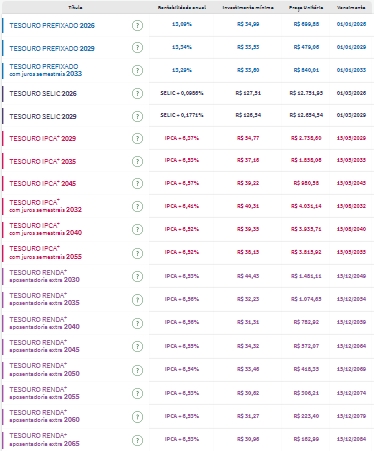The width and height of the screenshot is (374, 451).
Task: Open help icon for Tesouro Prefixado 2029
Action: (137, 48)
